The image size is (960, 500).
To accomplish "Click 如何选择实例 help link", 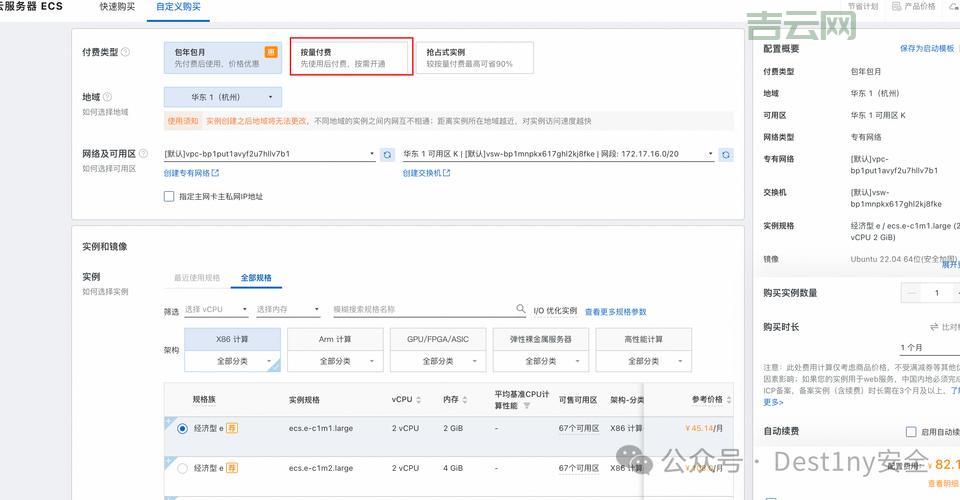I will 105,292.
